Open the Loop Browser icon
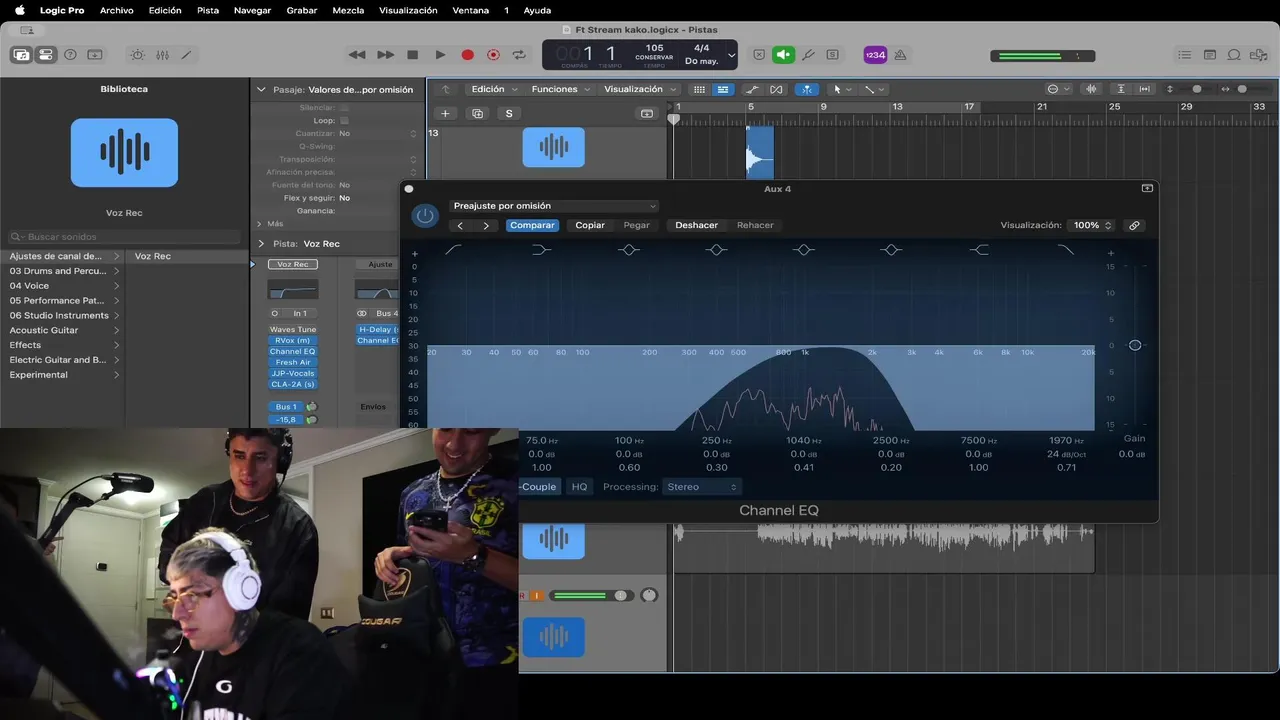The image size is (1280, 720). (x=1234, y=55)
